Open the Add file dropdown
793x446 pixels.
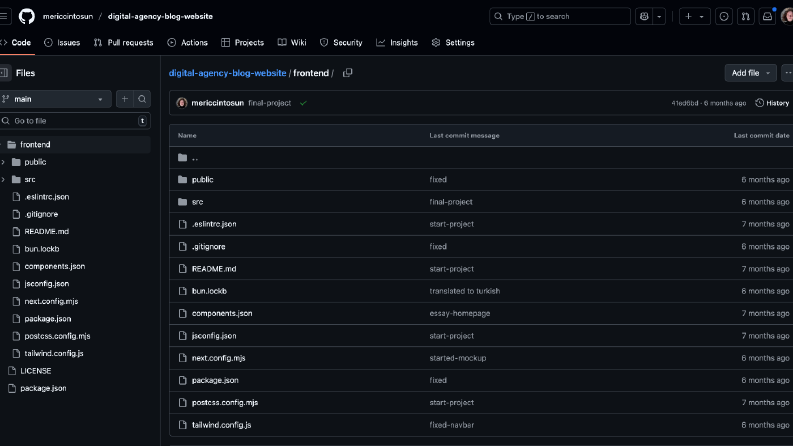point(751,73)
